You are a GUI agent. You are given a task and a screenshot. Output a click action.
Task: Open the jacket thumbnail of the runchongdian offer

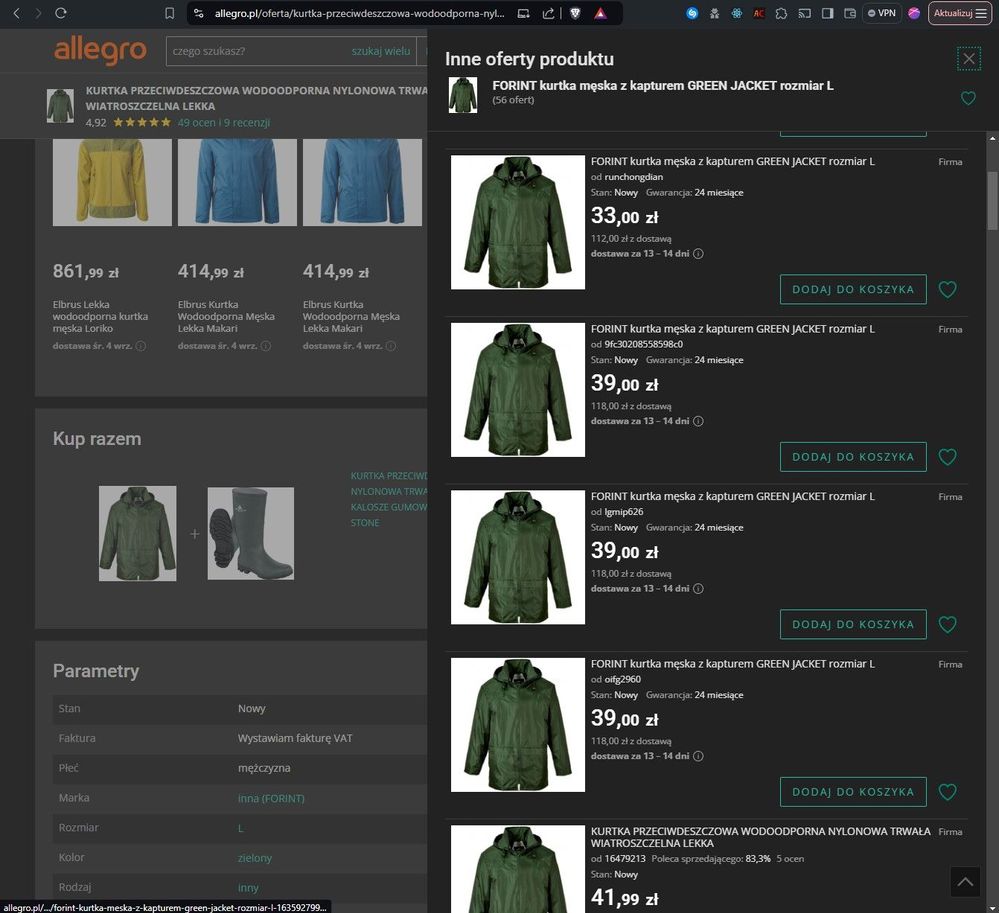[518, 222]
